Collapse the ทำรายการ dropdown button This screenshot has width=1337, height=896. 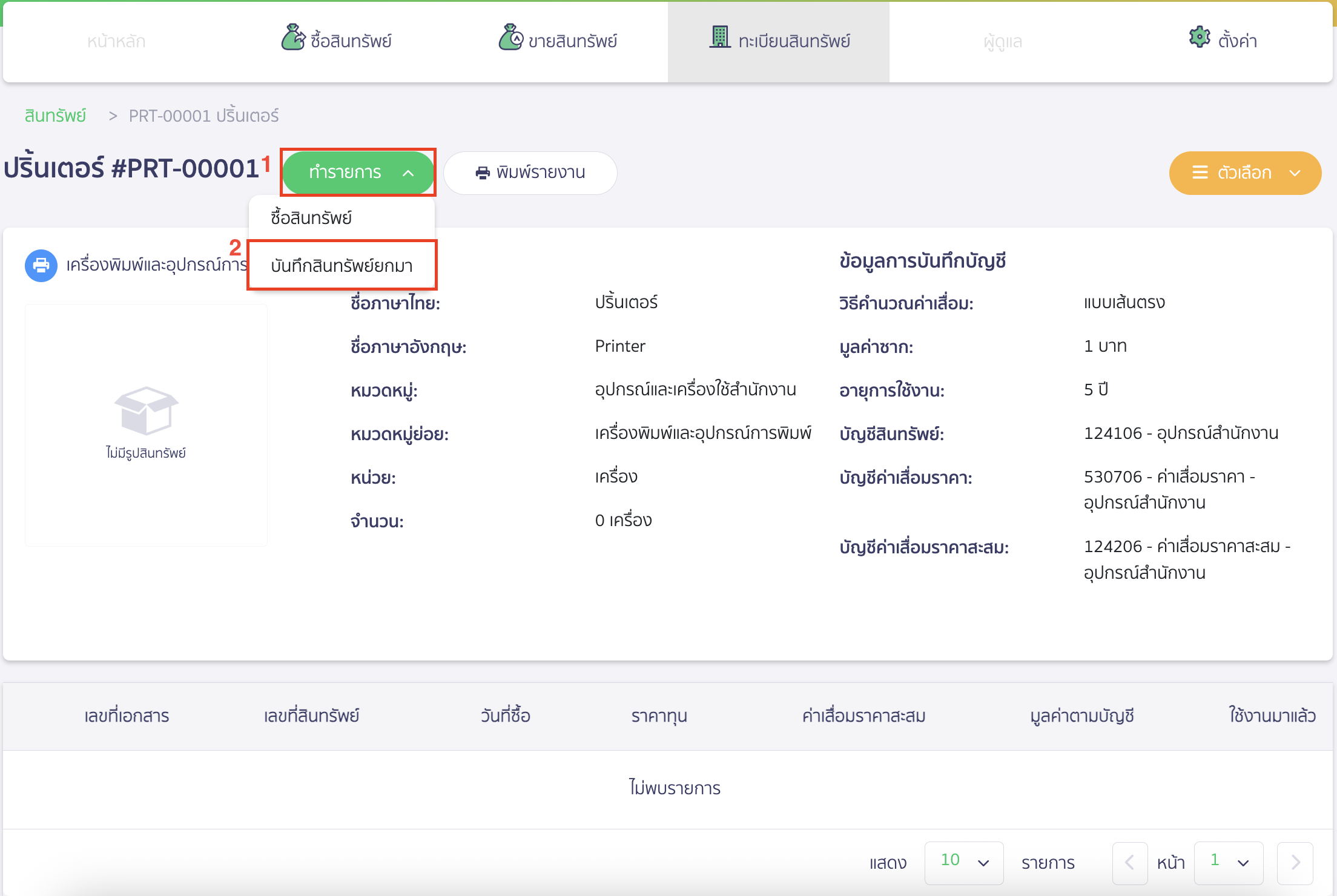click(x=358, y=173)
